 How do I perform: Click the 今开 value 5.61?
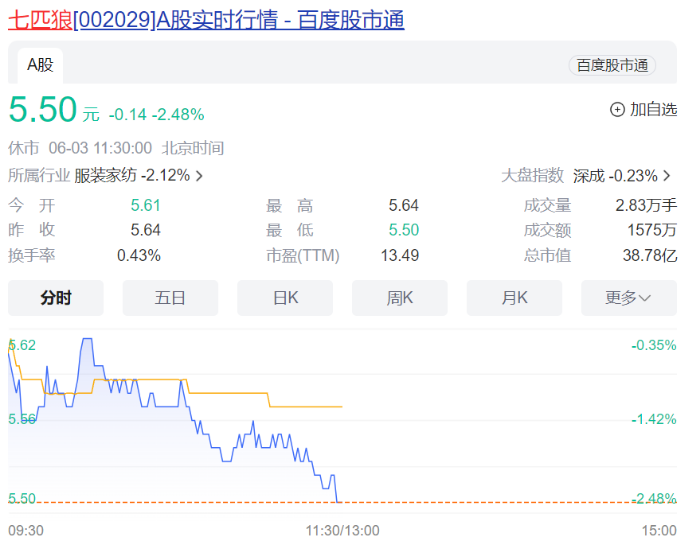(146, 205)
